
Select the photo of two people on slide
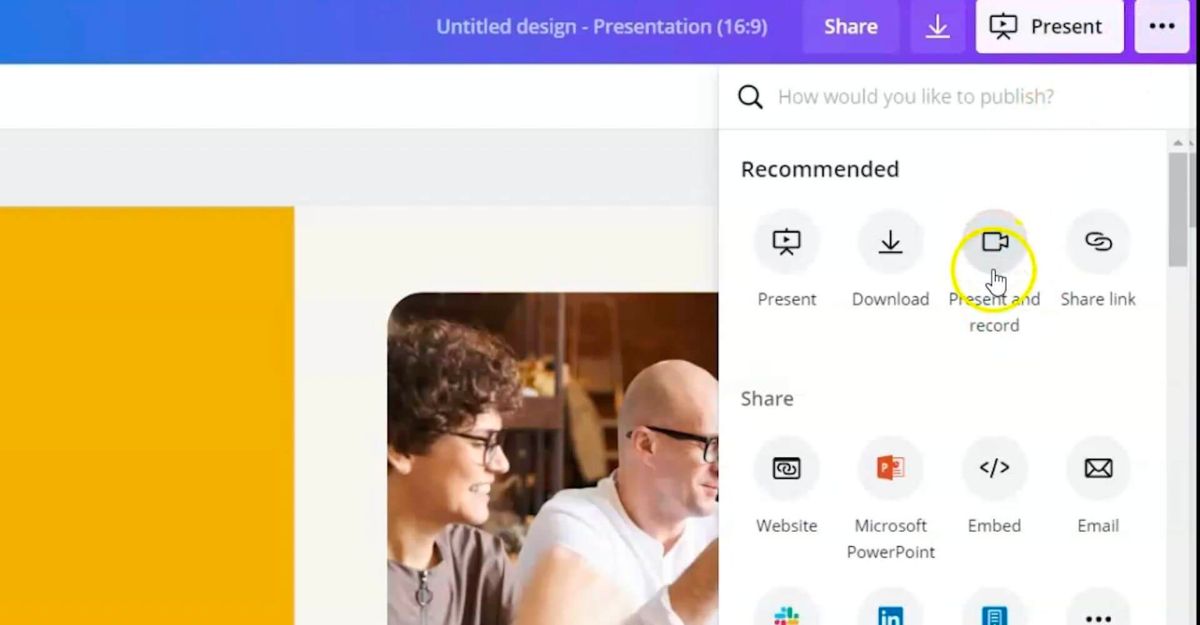(552, 458)
